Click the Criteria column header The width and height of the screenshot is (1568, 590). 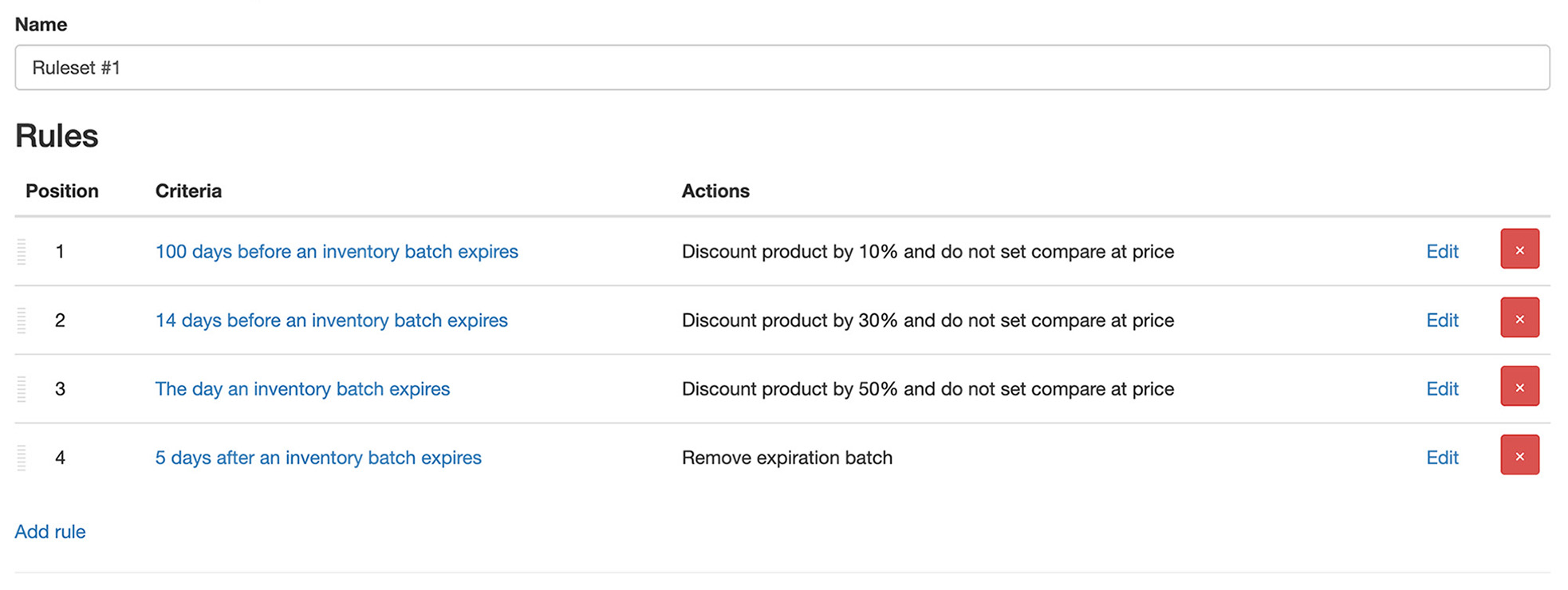188,191
